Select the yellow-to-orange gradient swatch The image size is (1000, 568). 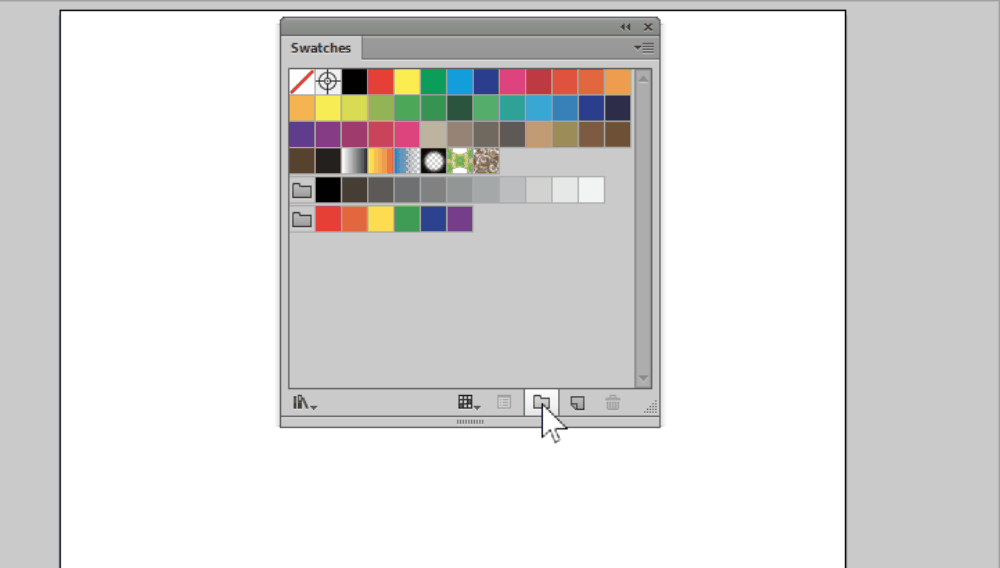click(x=381, y=161)
